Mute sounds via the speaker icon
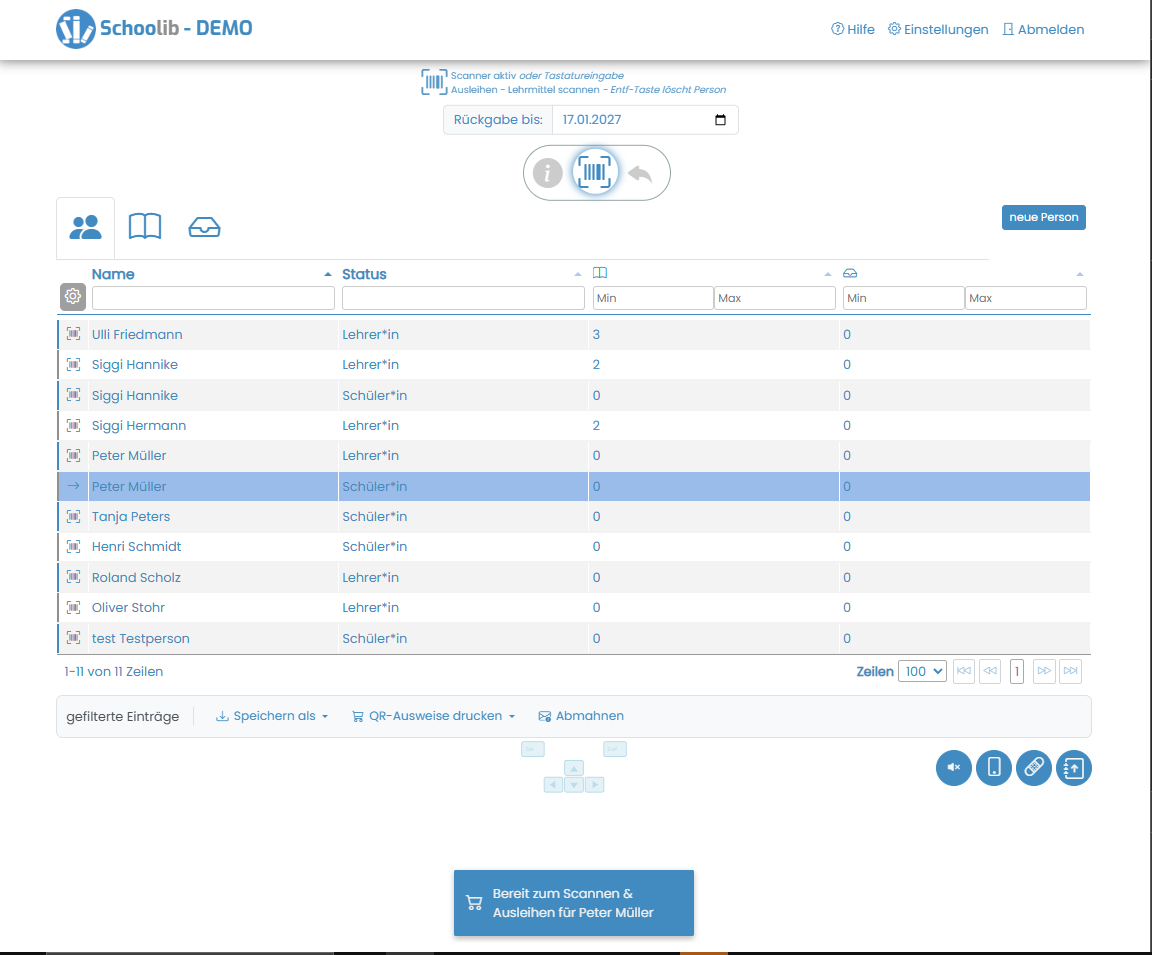Image resolution: width=1152 pixels, height=955 pixels. (x=953, y=768)
